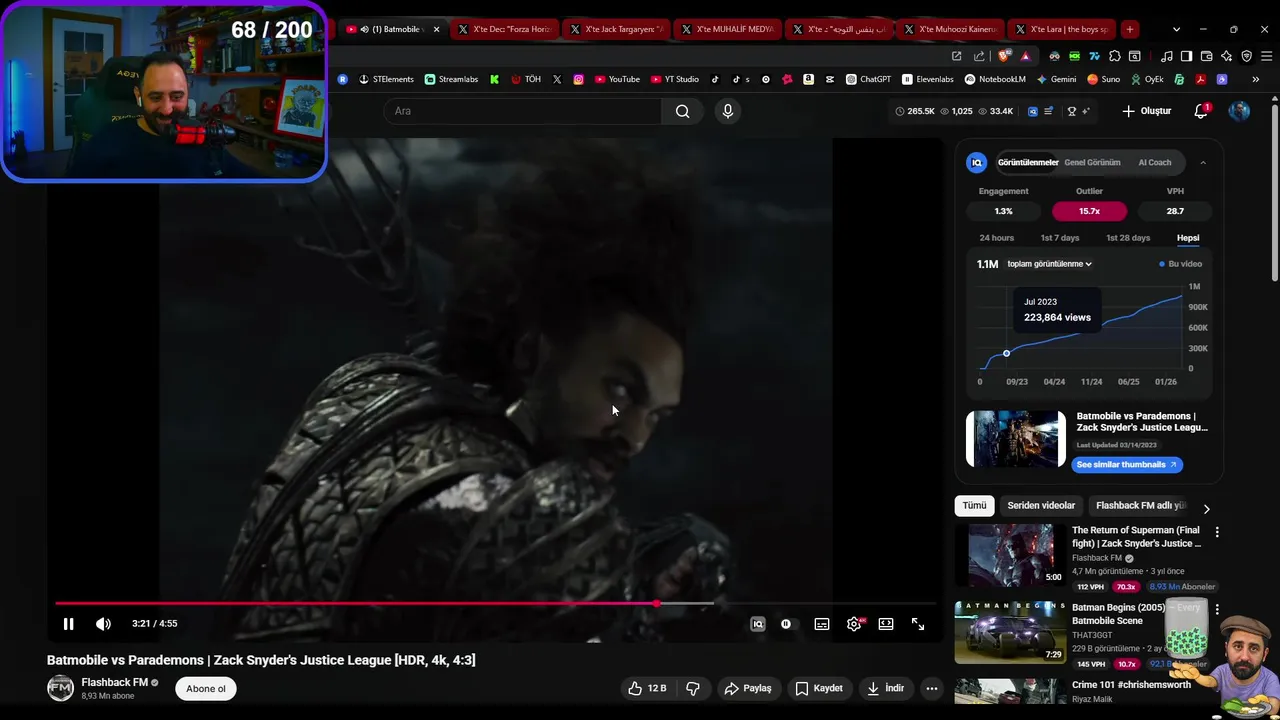Select the Genel Görünüm tab
This screenshot has width=1280, height=720.
[1092, 162]
